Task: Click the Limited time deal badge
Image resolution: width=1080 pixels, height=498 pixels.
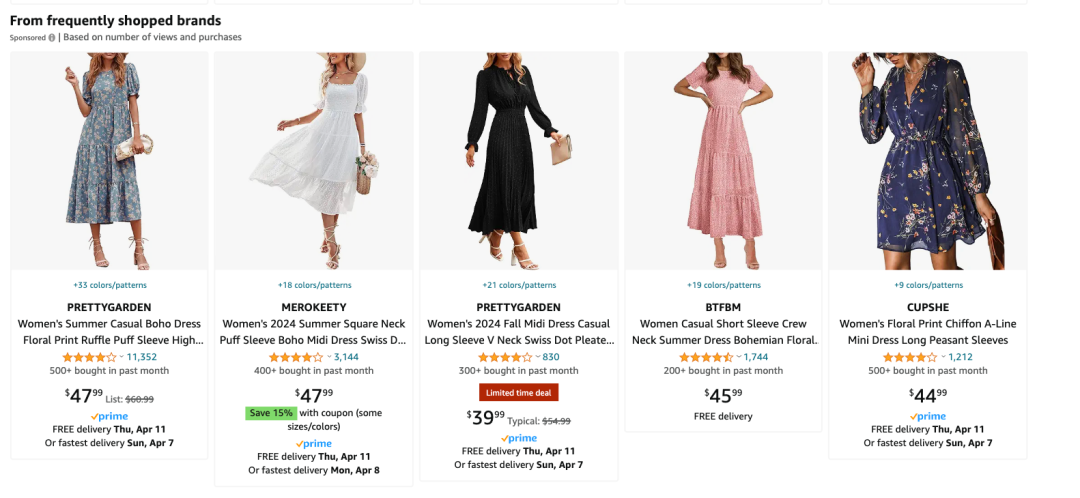Action: click(518, 392)
